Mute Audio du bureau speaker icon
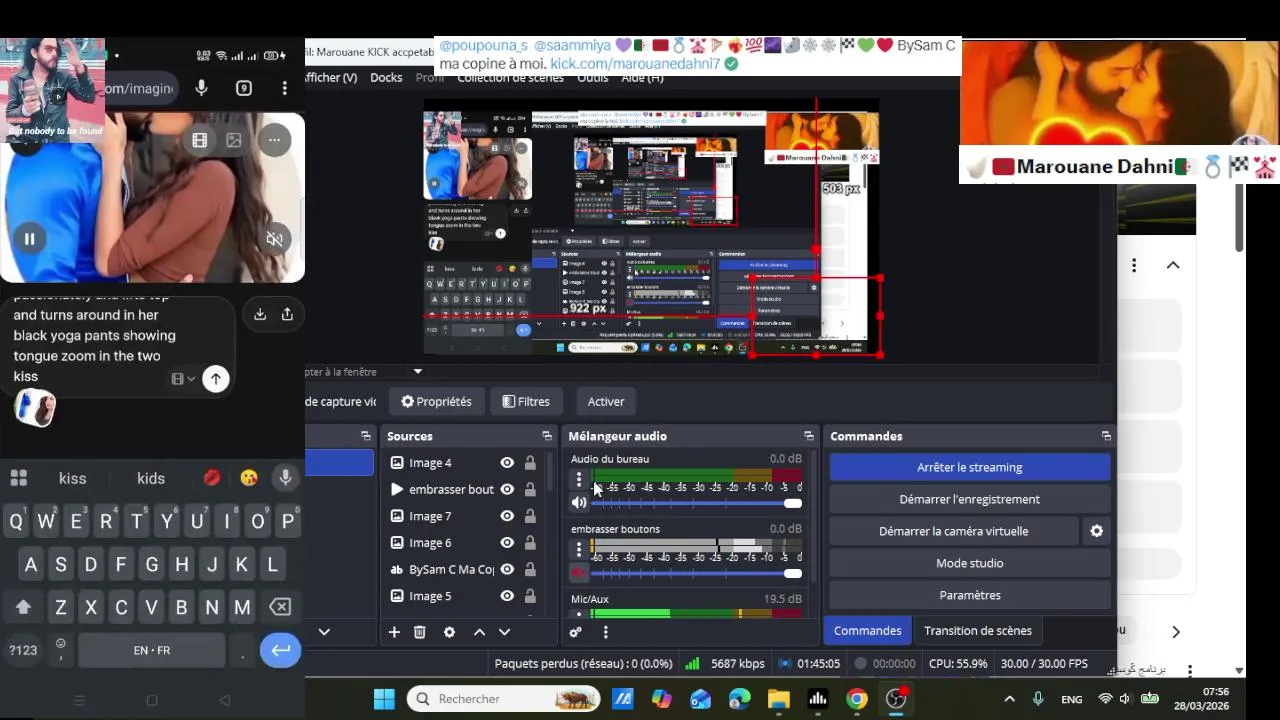Image resolution: width=1280 pixels, height=720 pixels. point(579,503)
